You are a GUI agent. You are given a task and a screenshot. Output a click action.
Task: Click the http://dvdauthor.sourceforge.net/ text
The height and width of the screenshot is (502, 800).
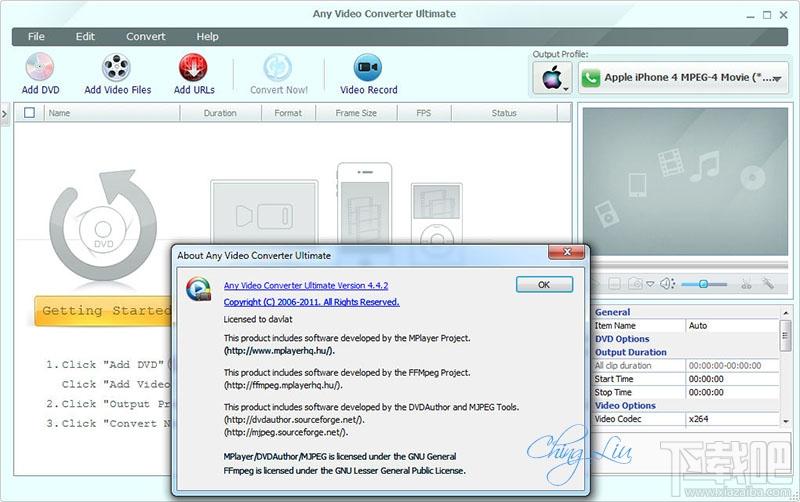pyautogui.click(x=294, y=420)
